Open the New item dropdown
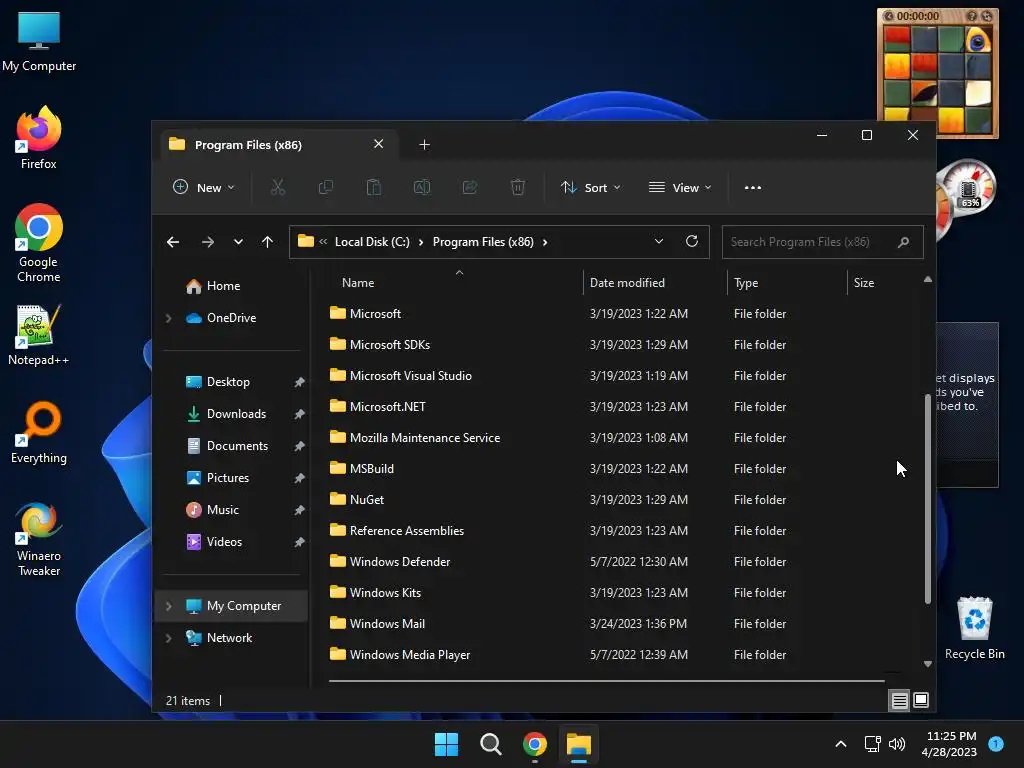 (x=204, y=187)
